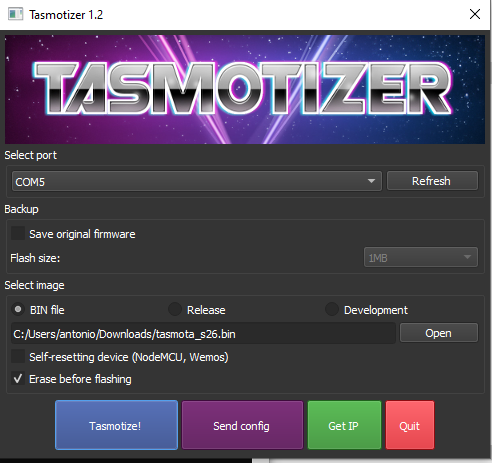Click the Tasmotizer app icon in title bar
492x463 pixels.
pos(15,14)
